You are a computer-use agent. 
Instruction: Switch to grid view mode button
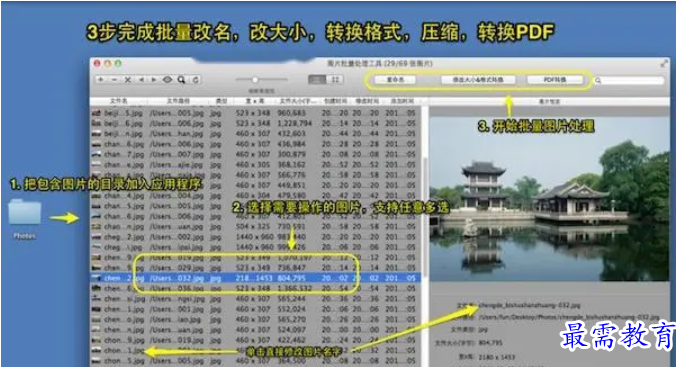tap(335, 79)
